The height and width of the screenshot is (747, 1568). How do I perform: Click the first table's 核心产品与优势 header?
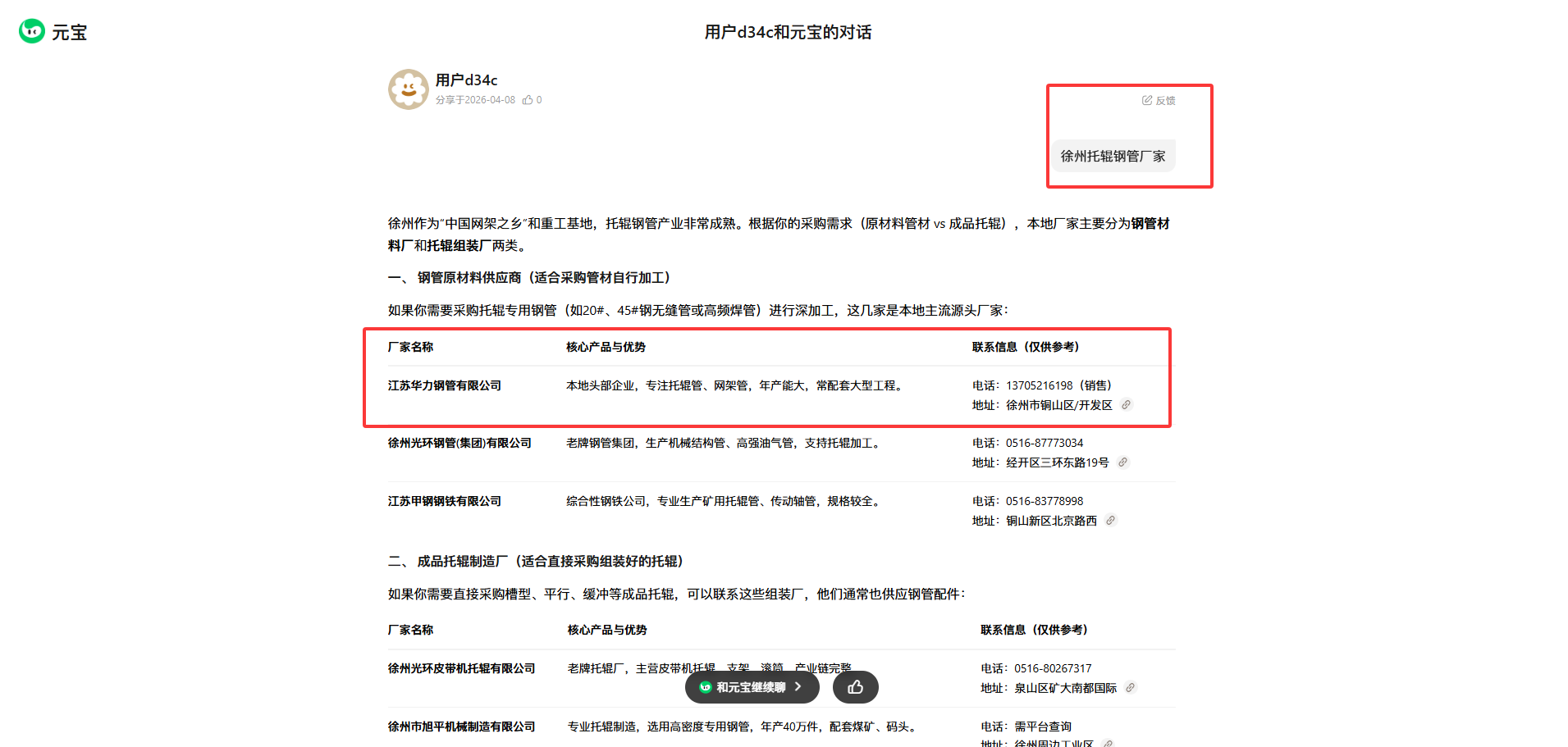click(606, 347)
